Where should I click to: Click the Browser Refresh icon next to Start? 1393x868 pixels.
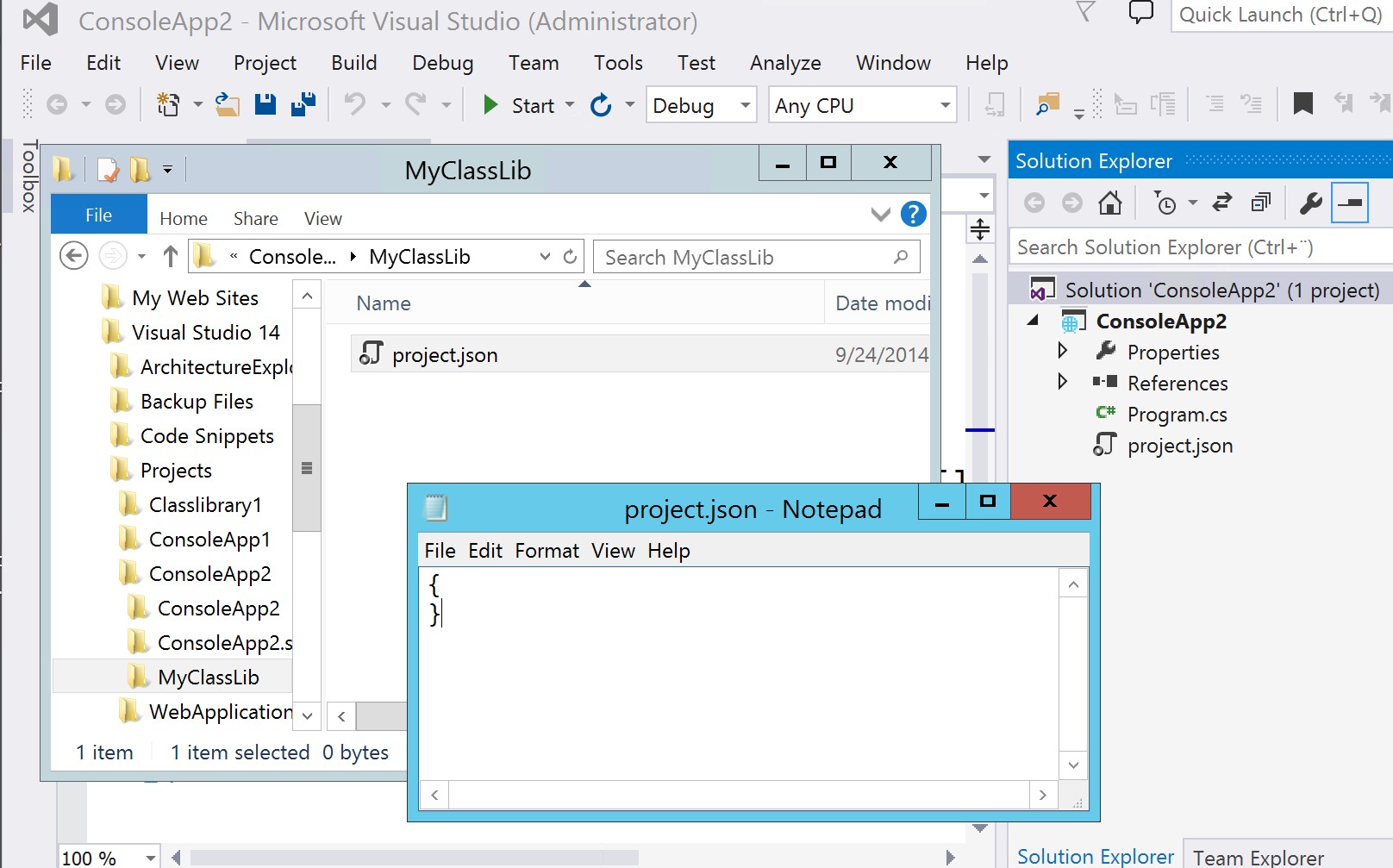[601, 105]
